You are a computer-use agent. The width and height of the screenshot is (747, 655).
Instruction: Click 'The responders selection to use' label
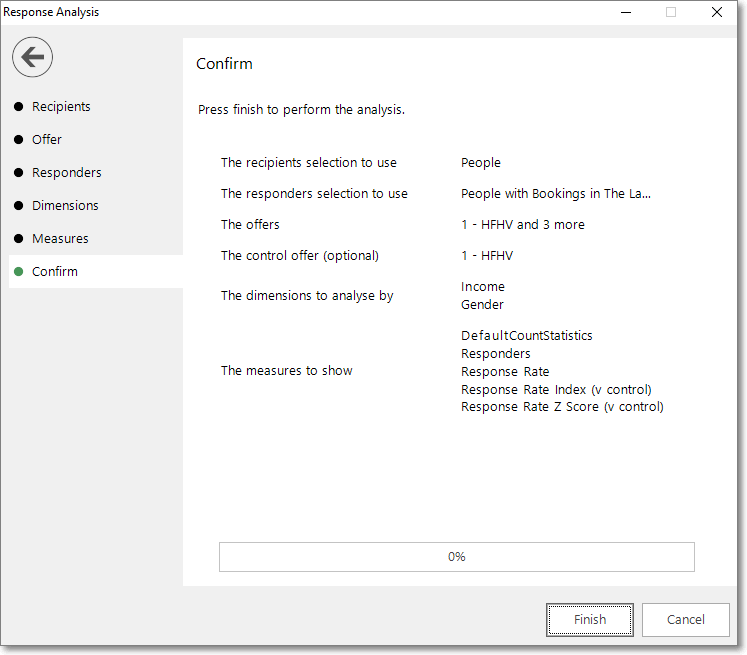click(314, 194)
